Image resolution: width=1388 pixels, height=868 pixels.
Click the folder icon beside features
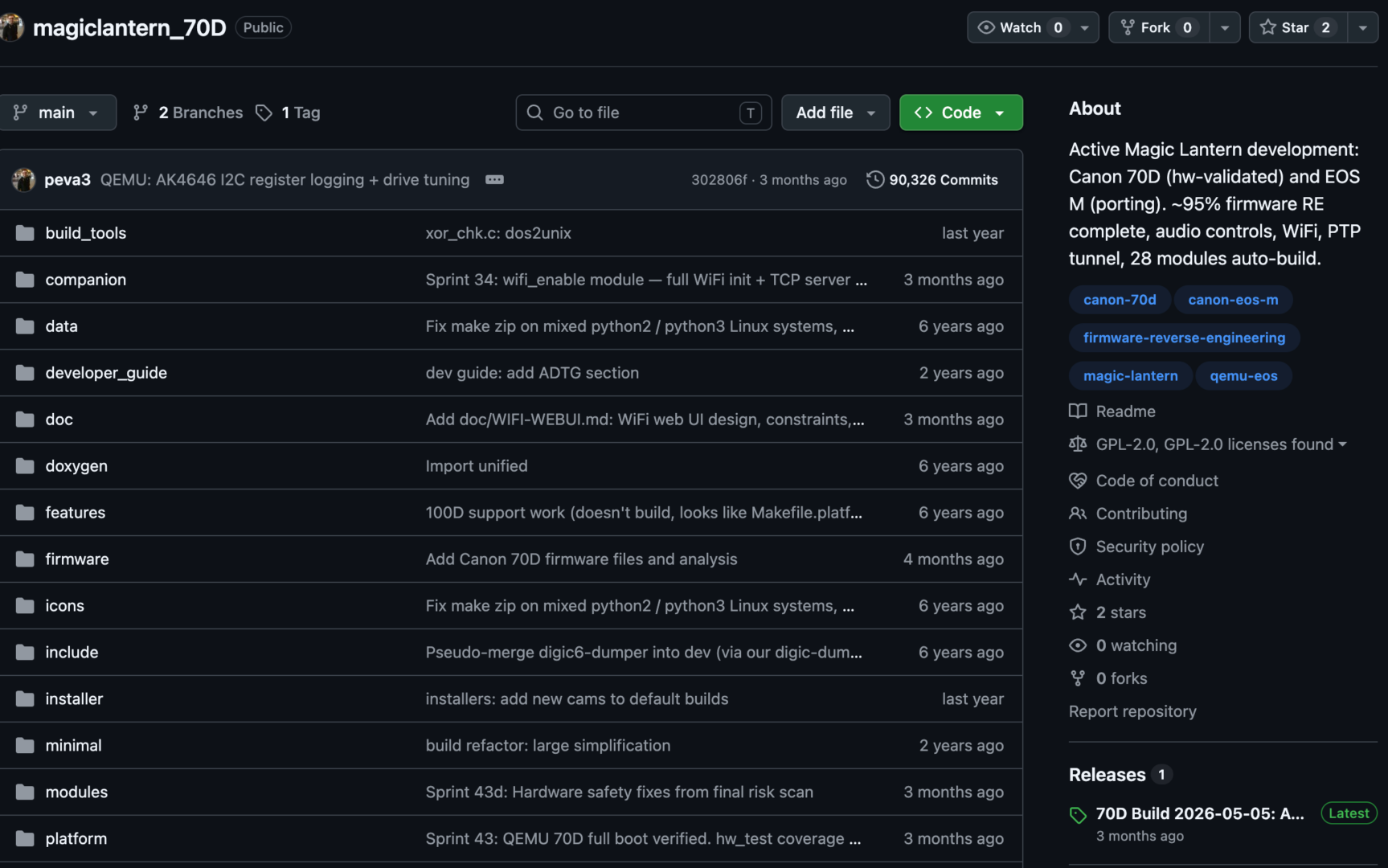25,513
